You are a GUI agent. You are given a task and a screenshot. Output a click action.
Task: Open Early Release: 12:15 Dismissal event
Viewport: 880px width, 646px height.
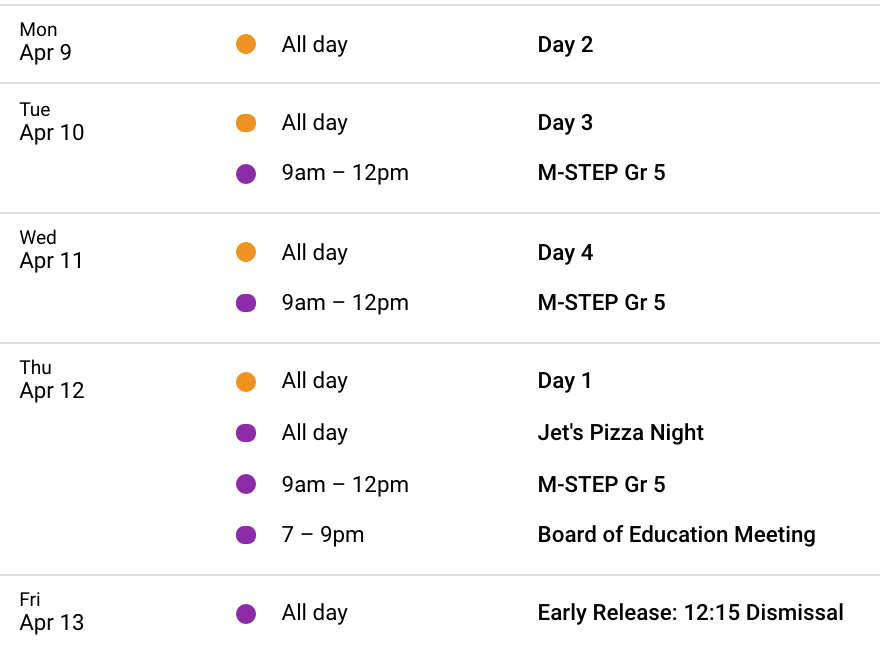point(690,612)
